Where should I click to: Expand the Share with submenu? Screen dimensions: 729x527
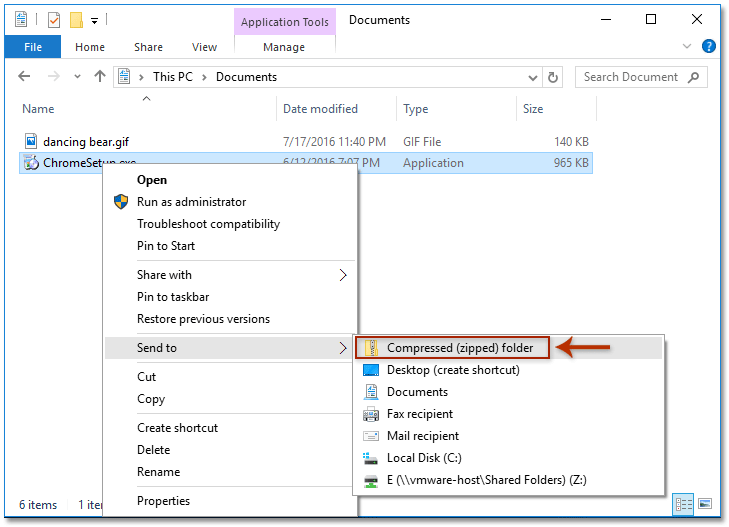[343, 275]
